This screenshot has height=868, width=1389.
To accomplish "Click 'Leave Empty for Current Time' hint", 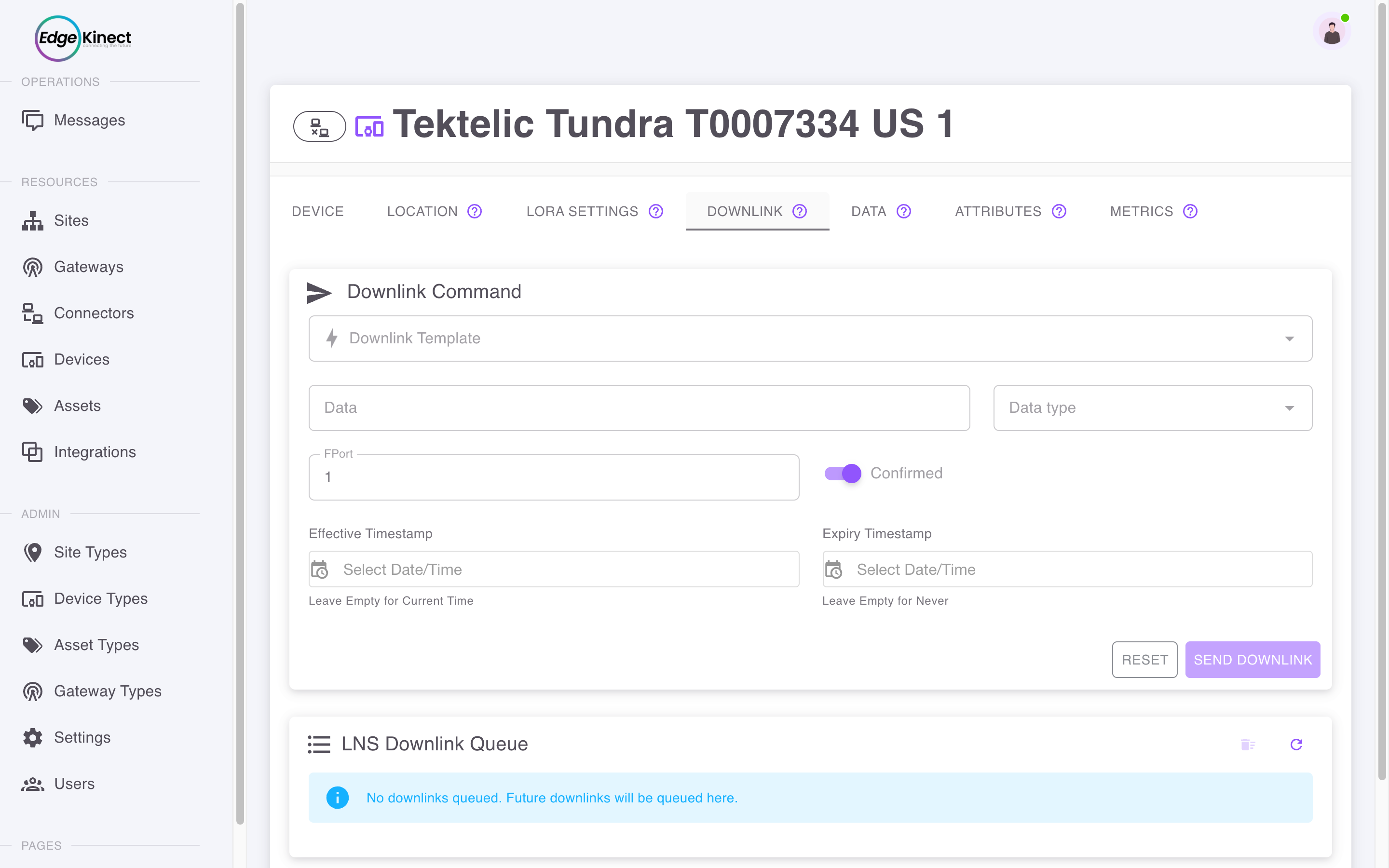I will 391,600.
